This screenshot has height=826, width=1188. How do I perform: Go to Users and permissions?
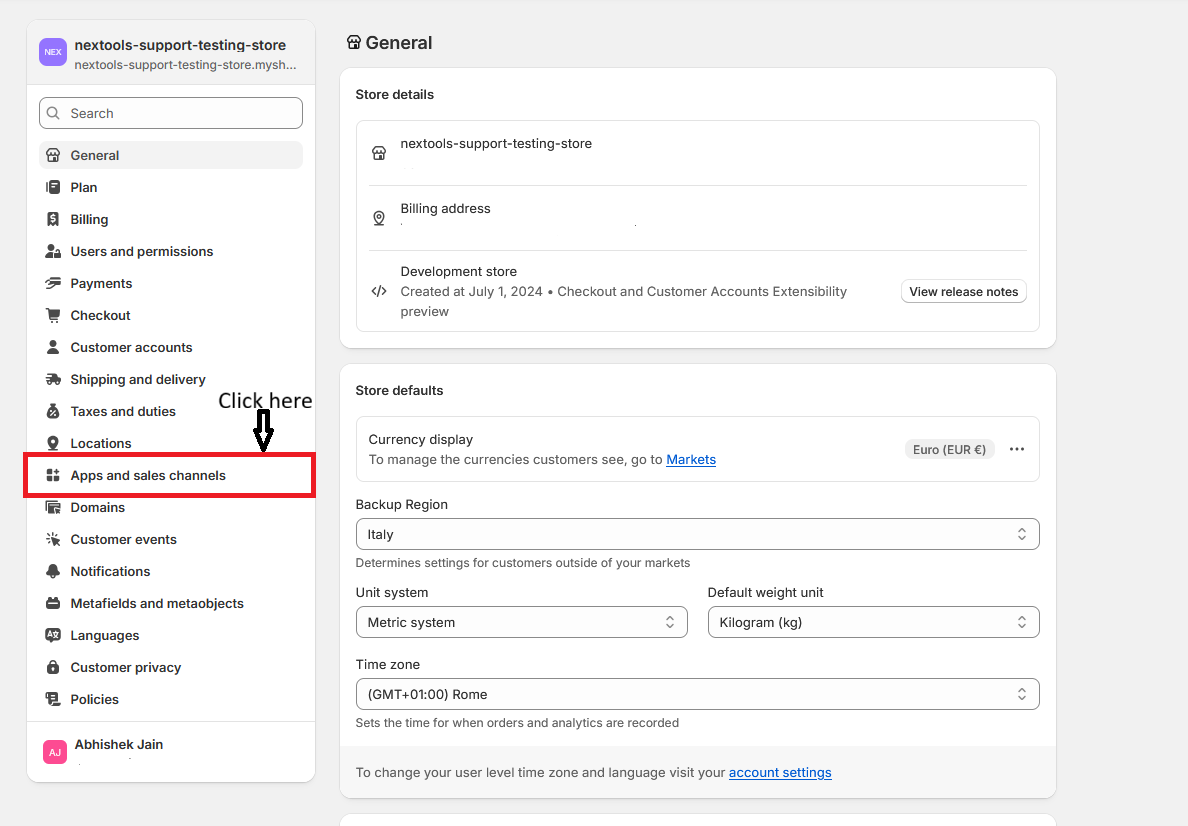click(x=142, y=251)
